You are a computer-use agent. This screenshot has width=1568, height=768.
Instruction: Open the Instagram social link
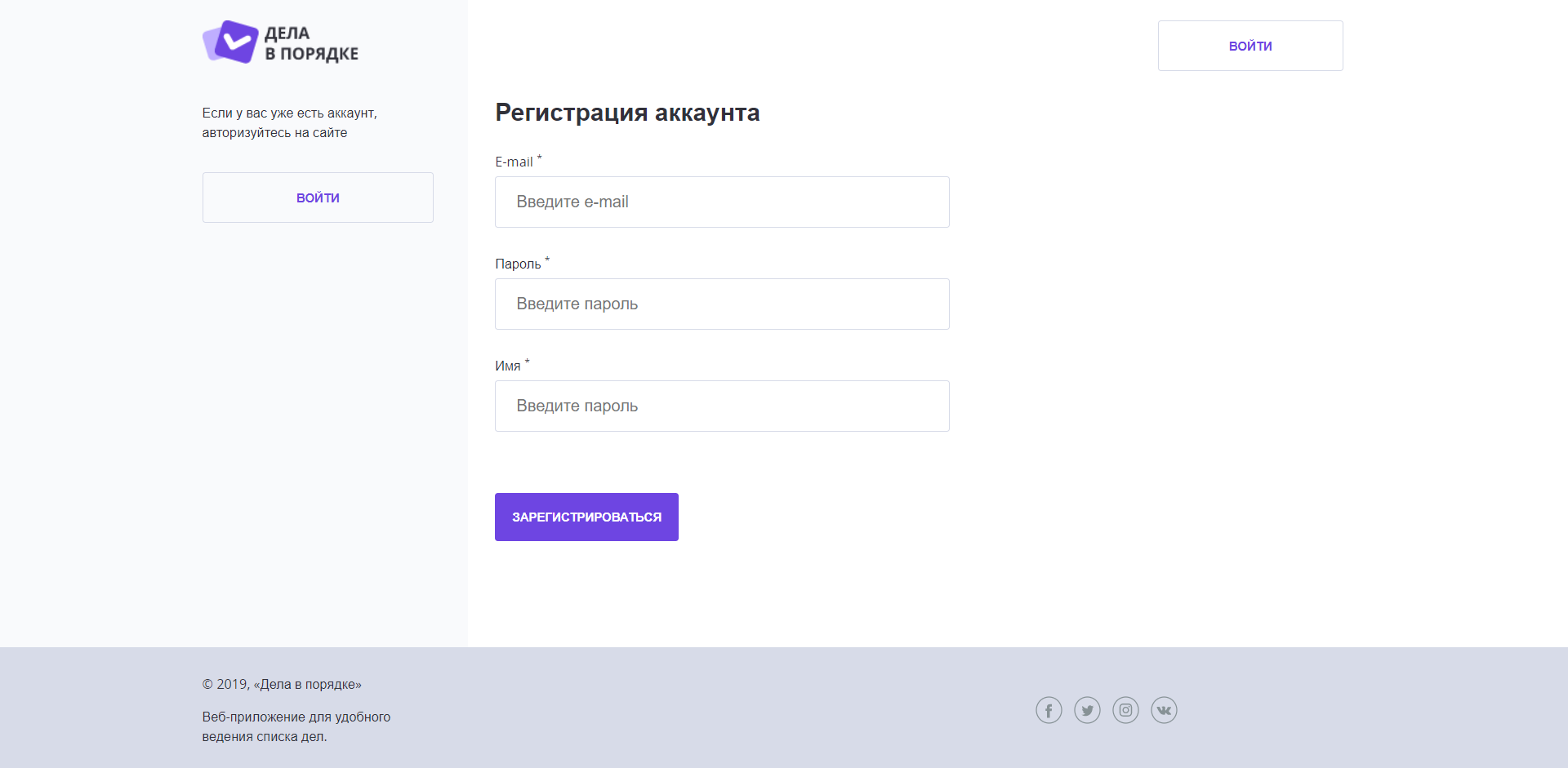tap(1125, 710)
